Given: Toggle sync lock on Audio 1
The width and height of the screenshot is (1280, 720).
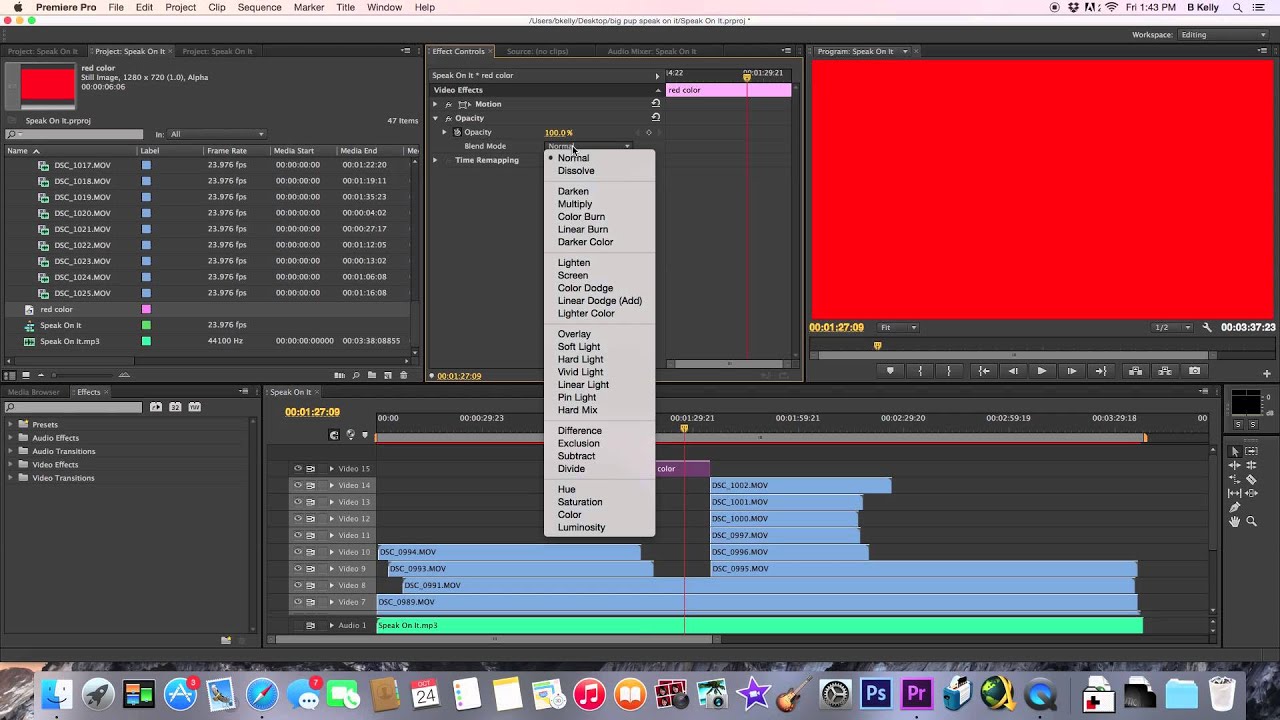Looking at the screenshot, I should pyautogui.click(x=310, y=625).
